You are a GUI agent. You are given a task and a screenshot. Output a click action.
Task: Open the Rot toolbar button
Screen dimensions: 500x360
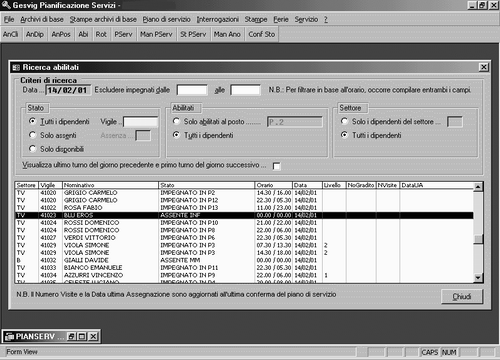click(101, 34)
